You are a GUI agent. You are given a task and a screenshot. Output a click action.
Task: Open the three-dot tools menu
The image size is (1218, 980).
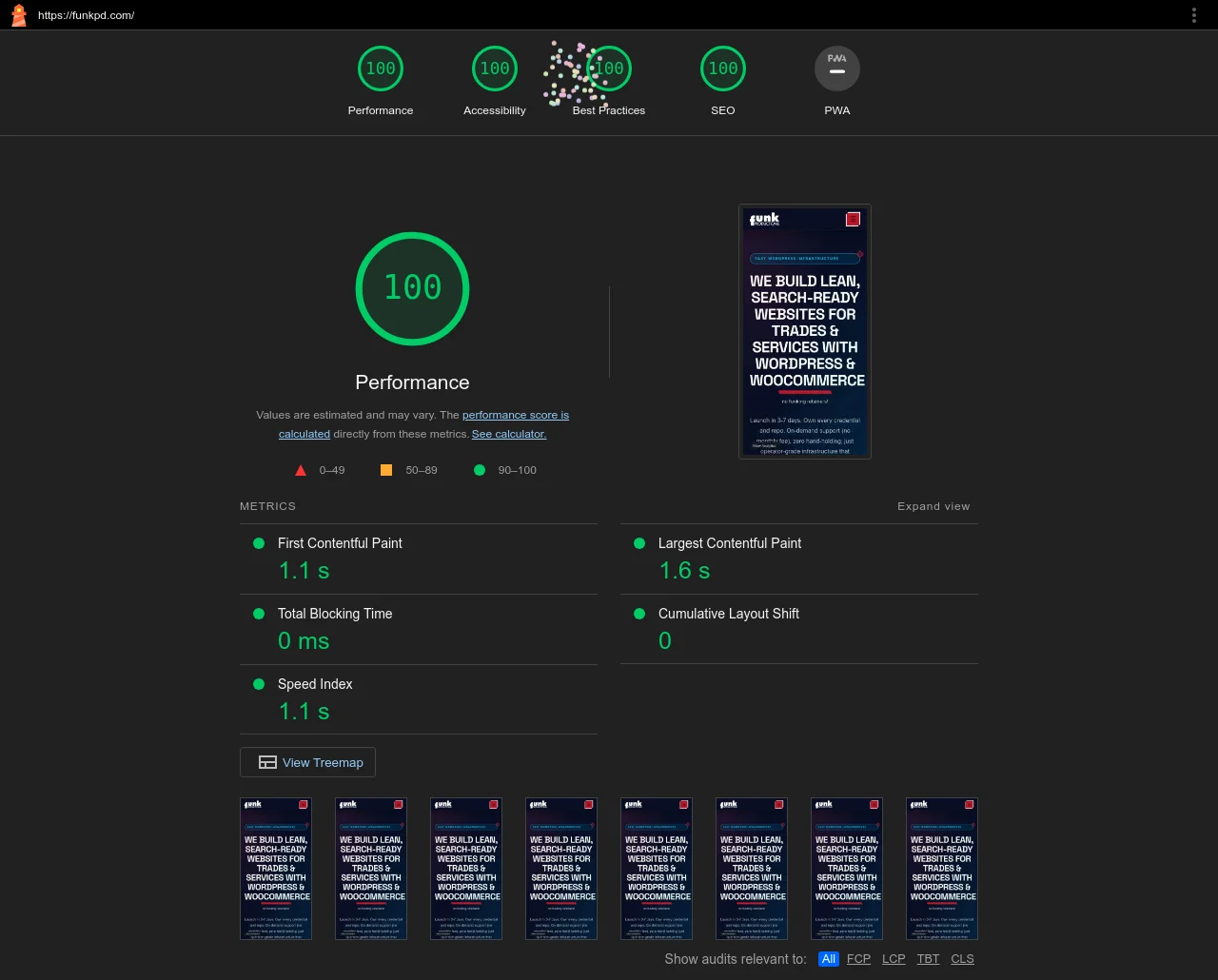pyautogui.click(x=1193, y=15)
